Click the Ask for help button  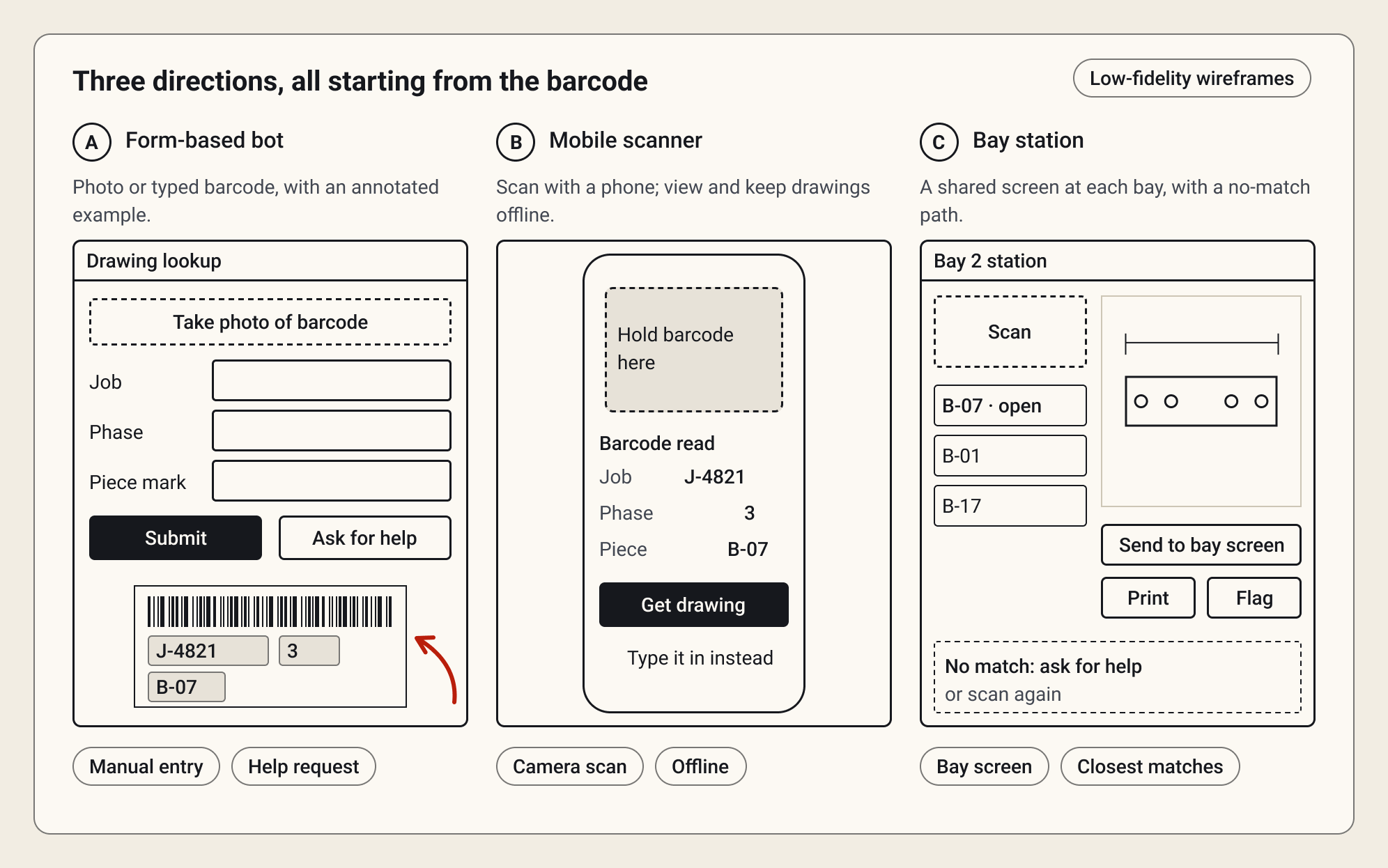tap(365, 538)
